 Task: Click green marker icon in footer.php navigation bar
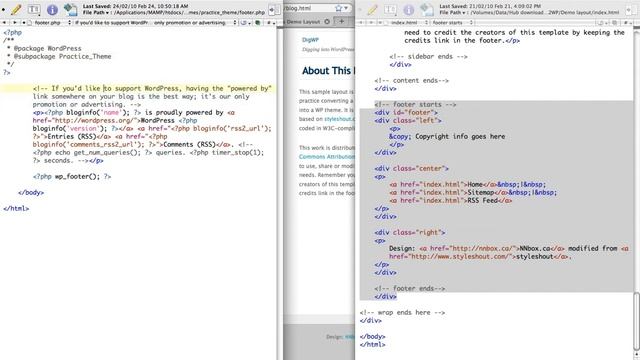pos(258,23)
